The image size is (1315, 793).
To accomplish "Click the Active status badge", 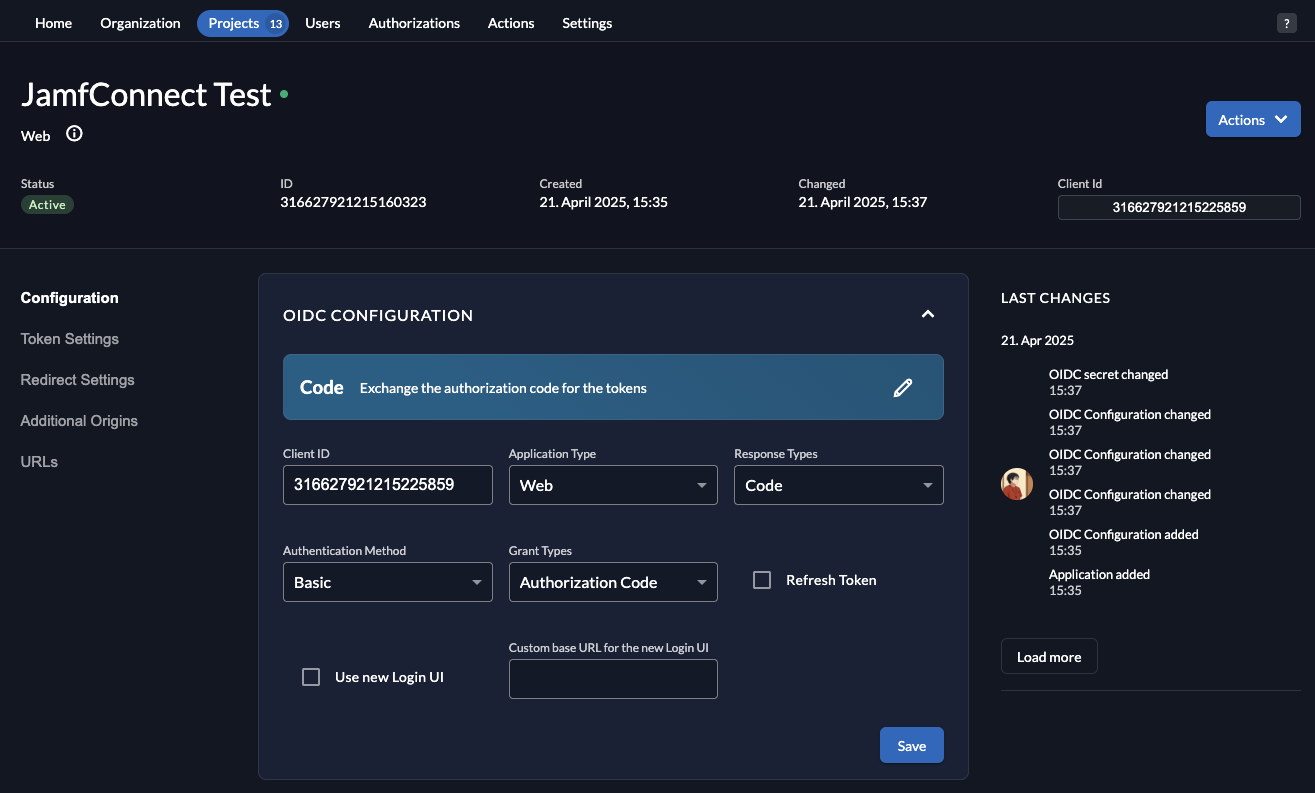I will click(x=47, y=204).
